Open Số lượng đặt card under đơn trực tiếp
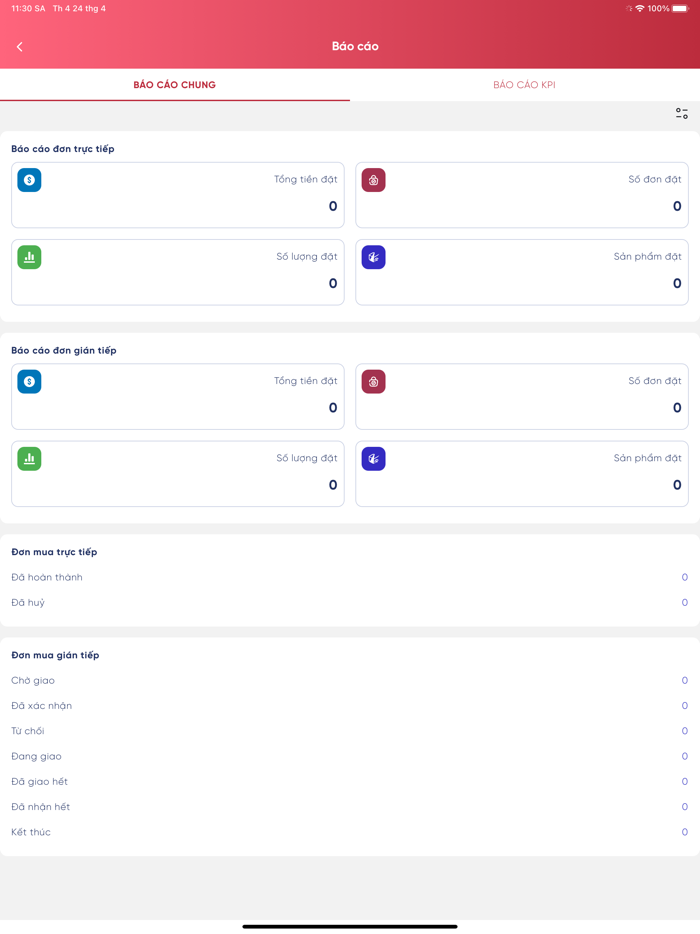The image size is (700, 934). click(x=178, y=272)
